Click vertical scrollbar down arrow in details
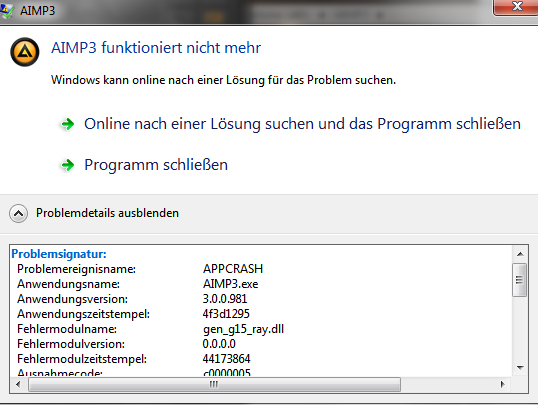 pos(520,368)
